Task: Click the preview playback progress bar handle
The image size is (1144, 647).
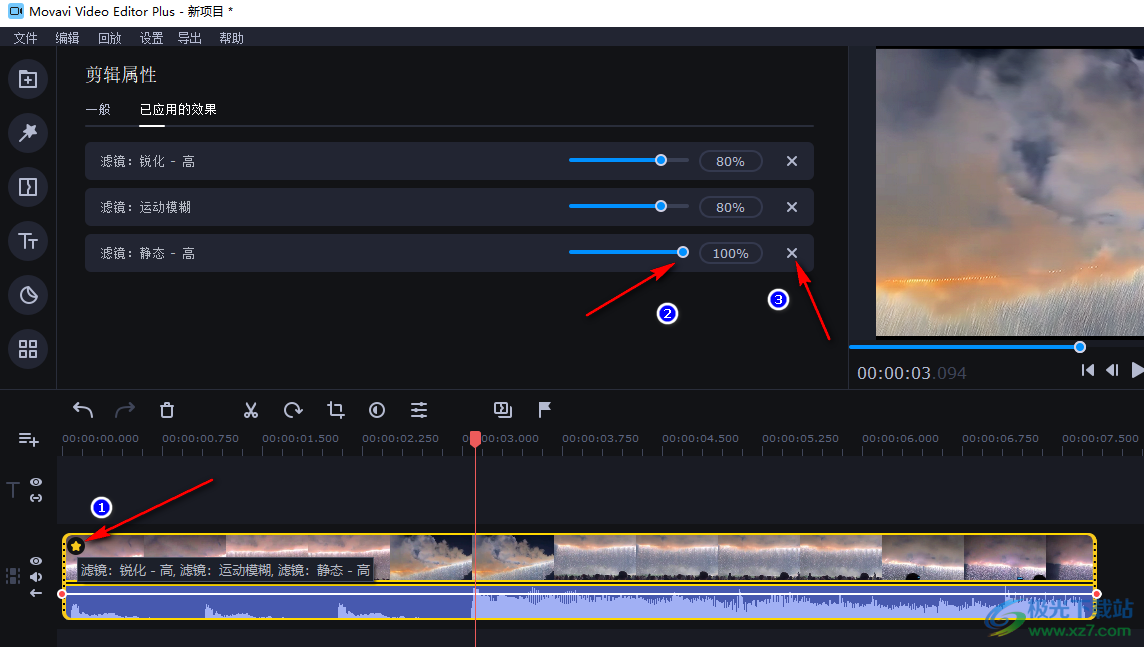Action: tap(1080, 347)
